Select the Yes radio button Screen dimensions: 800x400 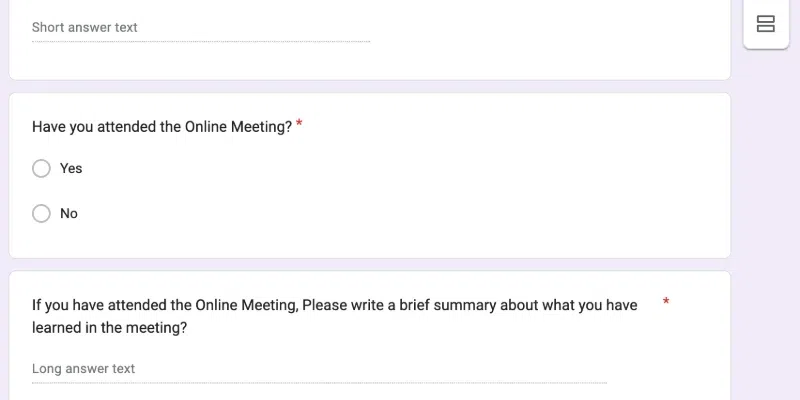[41, 169]
